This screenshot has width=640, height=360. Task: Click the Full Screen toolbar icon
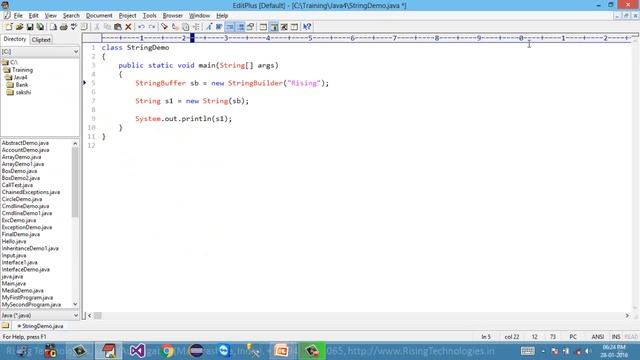284,27
